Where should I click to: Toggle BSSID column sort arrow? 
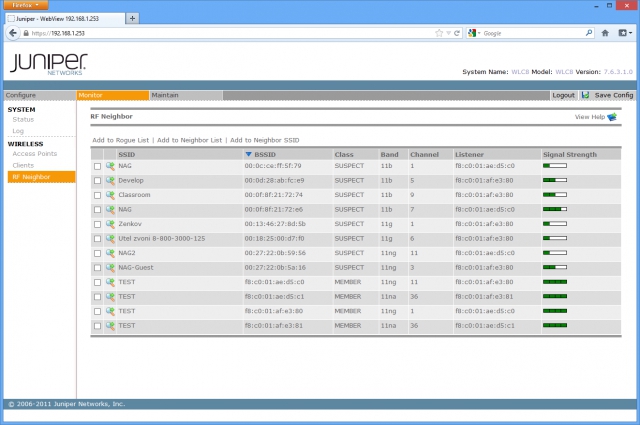tap(248, 154)
